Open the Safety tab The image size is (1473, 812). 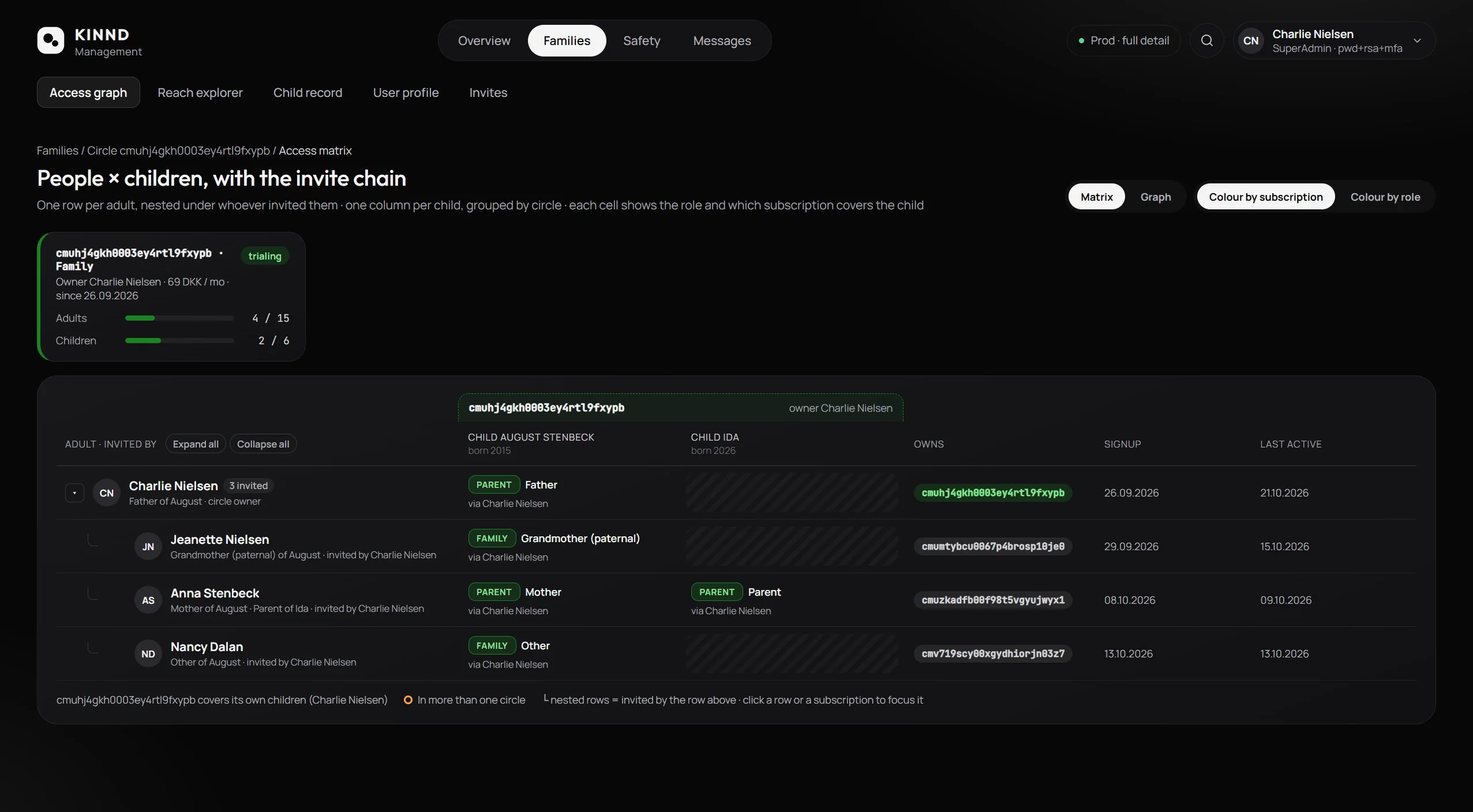pos(642,40)
